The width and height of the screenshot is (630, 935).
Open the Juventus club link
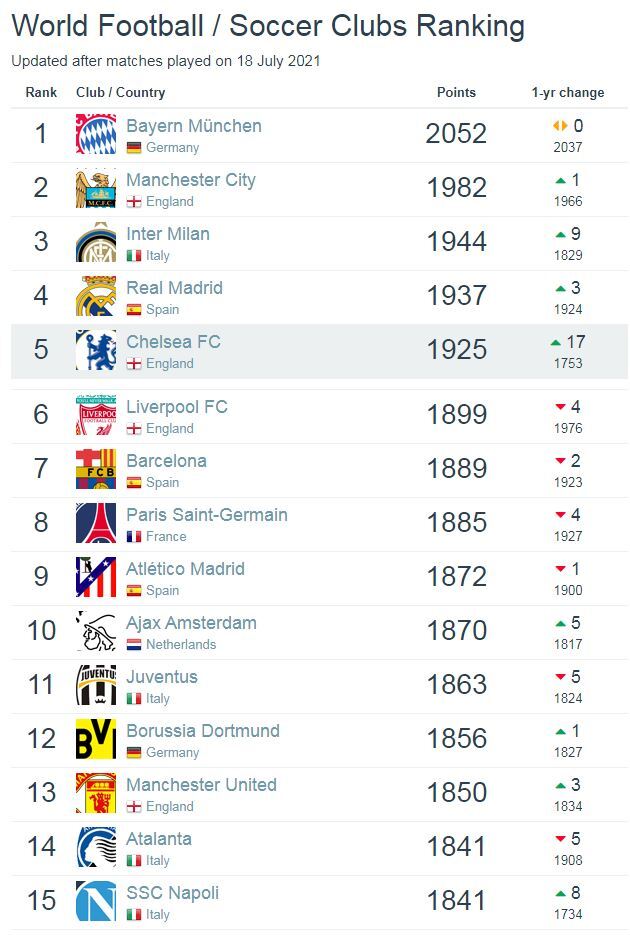(x=162, y=677)
